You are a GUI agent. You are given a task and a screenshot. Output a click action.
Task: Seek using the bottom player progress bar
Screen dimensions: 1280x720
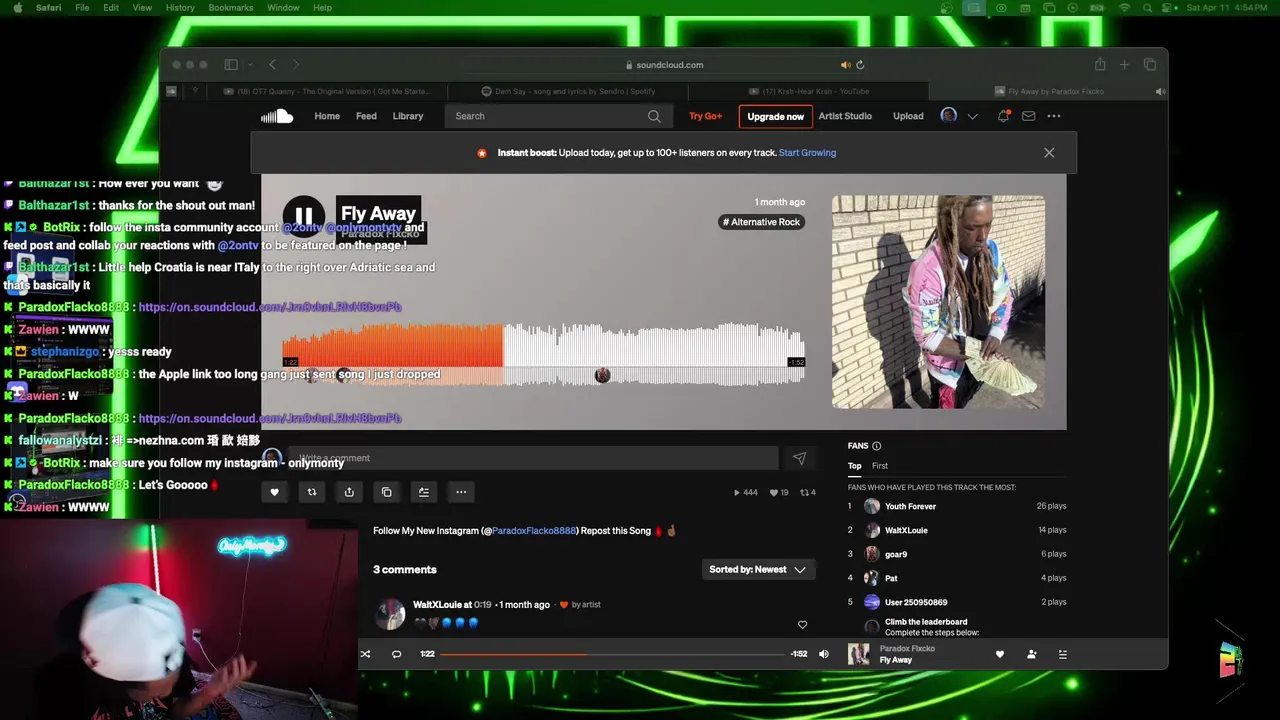point(613,654)
